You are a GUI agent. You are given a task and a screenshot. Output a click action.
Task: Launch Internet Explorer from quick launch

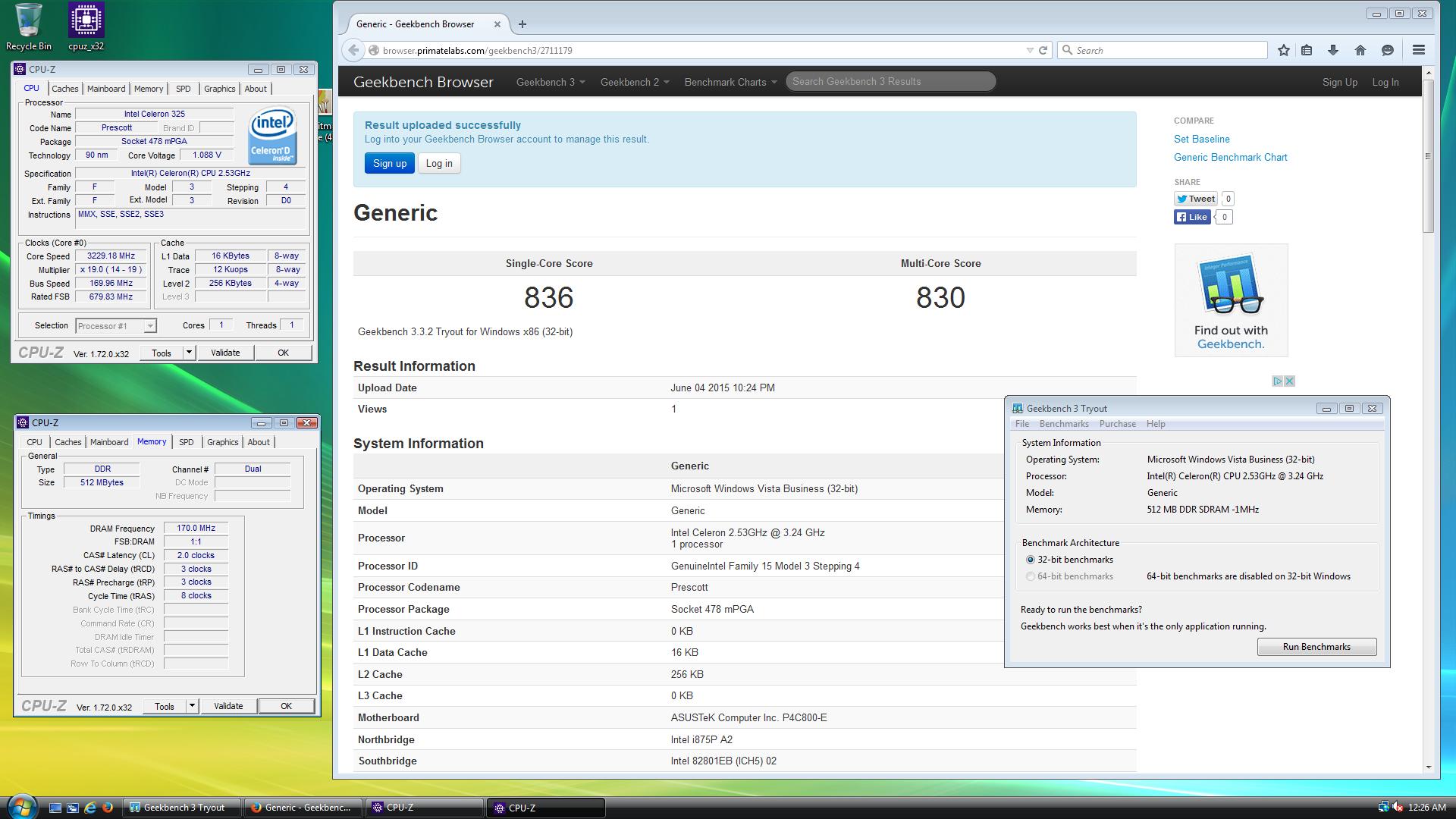(x=89, y=808)
